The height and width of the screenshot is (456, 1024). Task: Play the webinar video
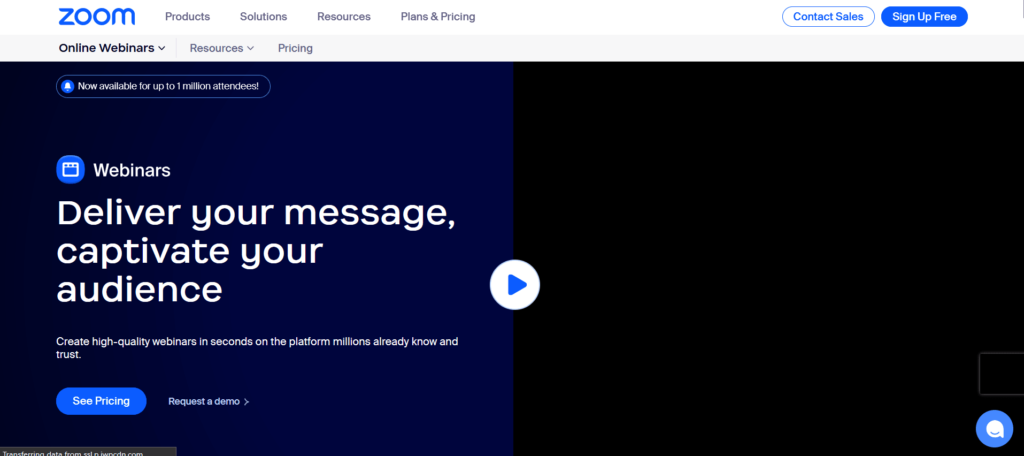(515, 284)
